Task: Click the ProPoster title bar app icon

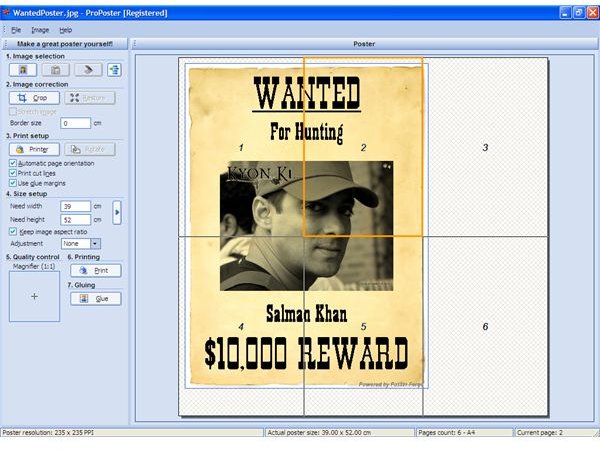Action: pos(6,13)
